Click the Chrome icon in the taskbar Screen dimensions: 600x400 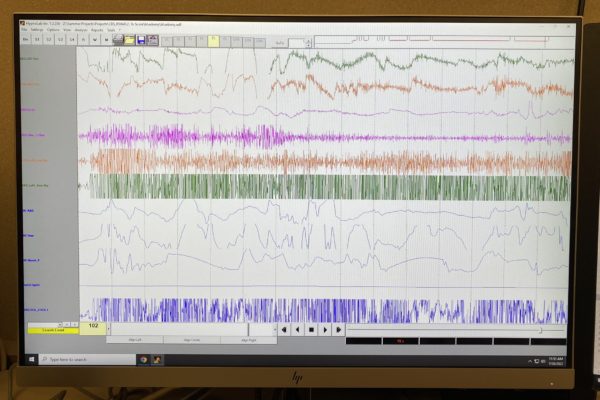143,358
